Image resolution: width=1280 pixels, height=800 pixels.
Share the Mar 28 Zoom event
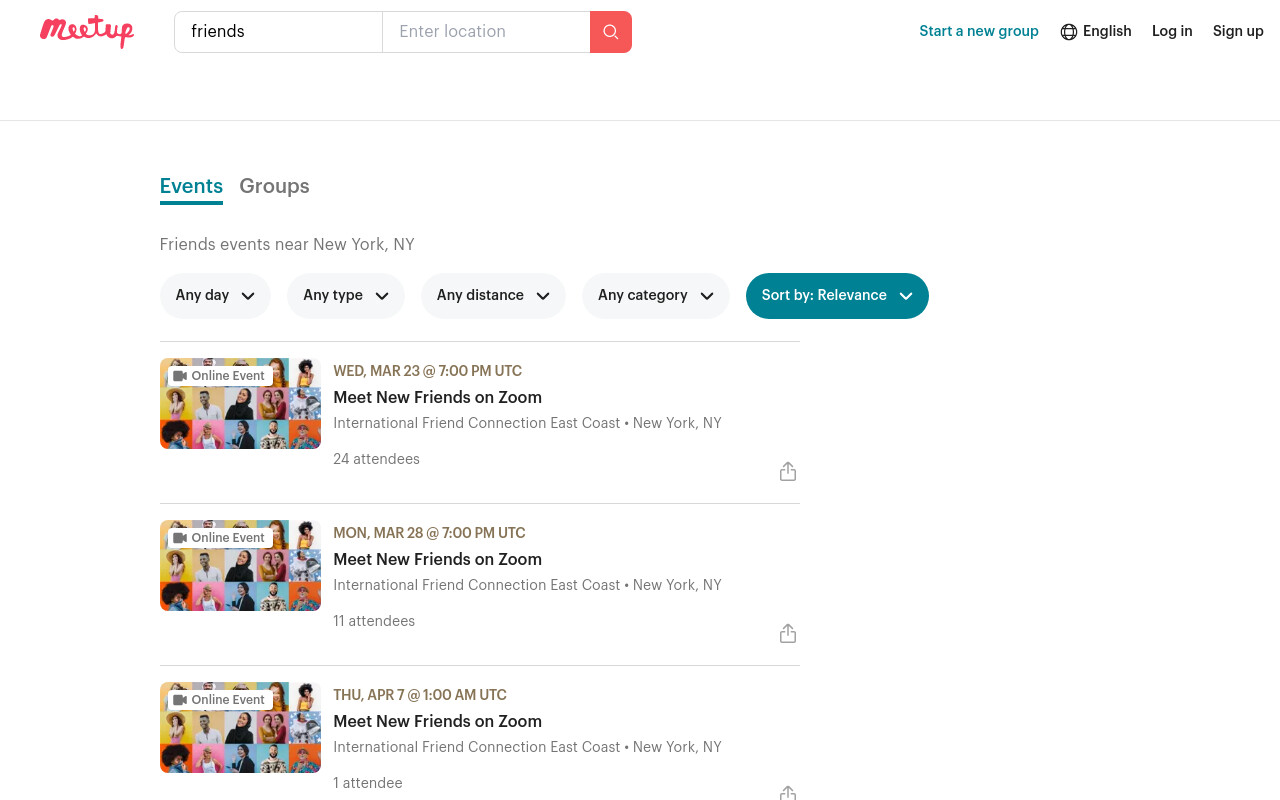click(x=788, y=633)
